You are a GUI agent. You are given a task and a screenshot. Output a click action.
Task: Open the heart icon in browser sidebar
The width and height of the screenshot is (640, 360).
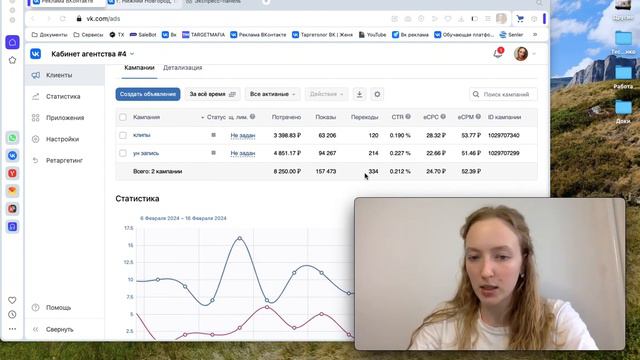tap(12, 300)
